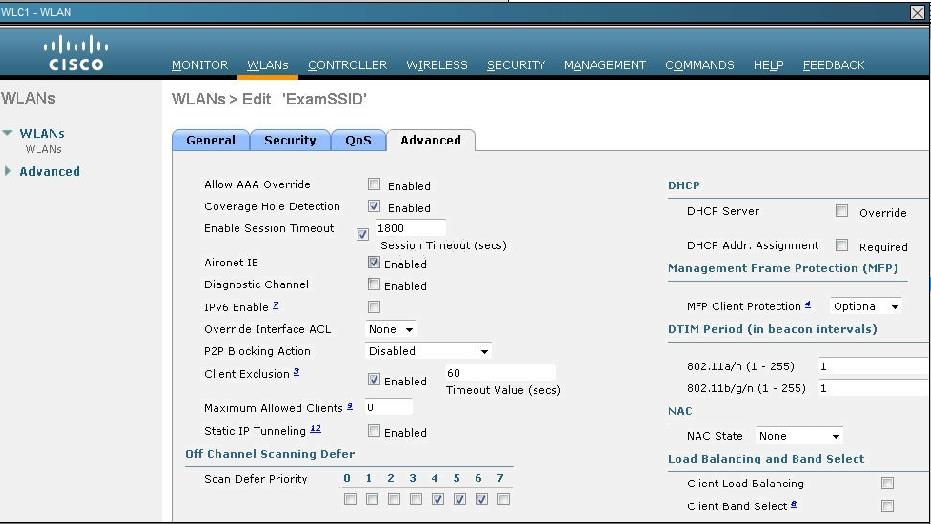Enable DHCP Addr. Assignment Required checkbox
Viewport: 931px width, 524px height.
[841, 245]
